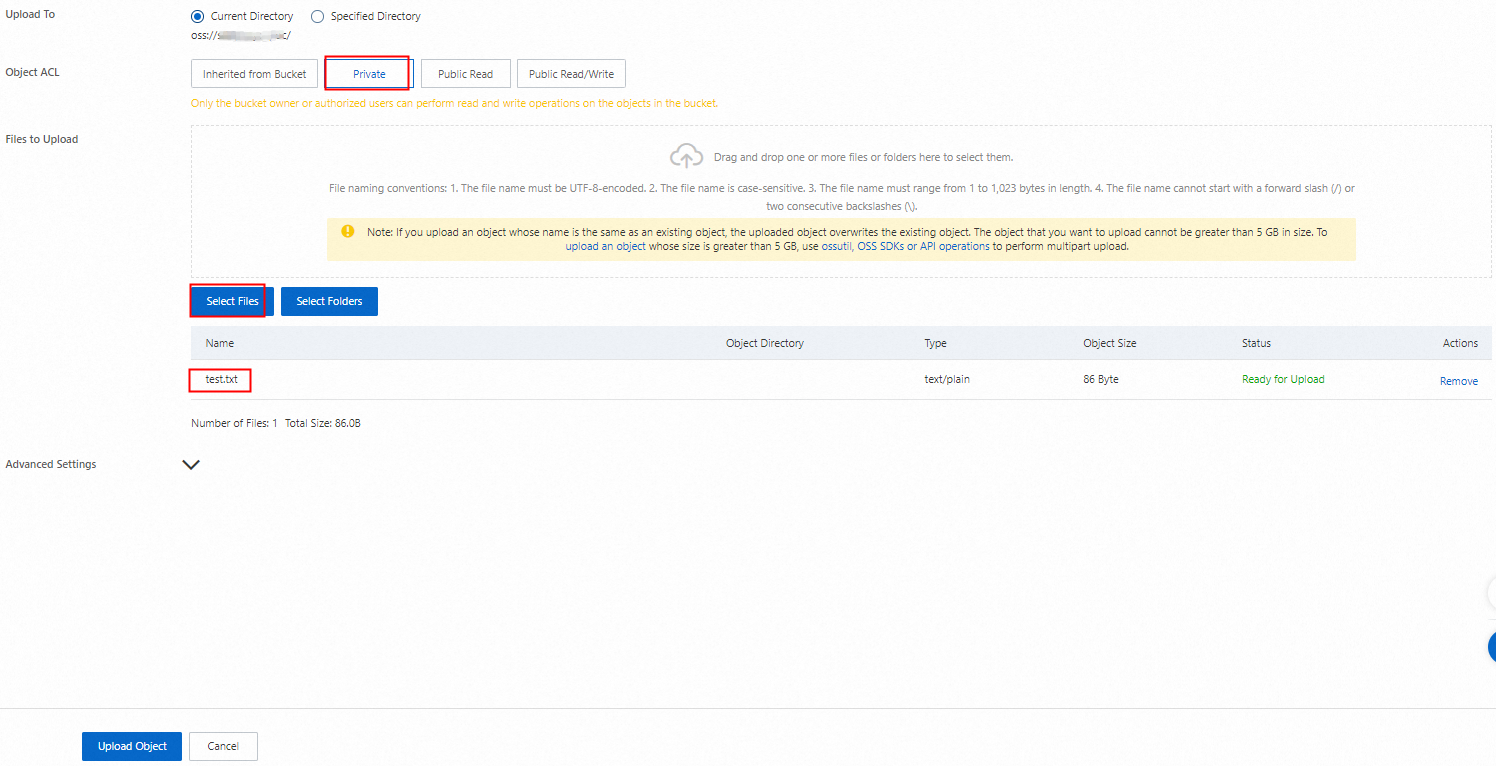This screenshot has width=1496, height=766.
Task: Select the Specified Directory radio button
Action: pyautogui.click(x=318, y=16)
